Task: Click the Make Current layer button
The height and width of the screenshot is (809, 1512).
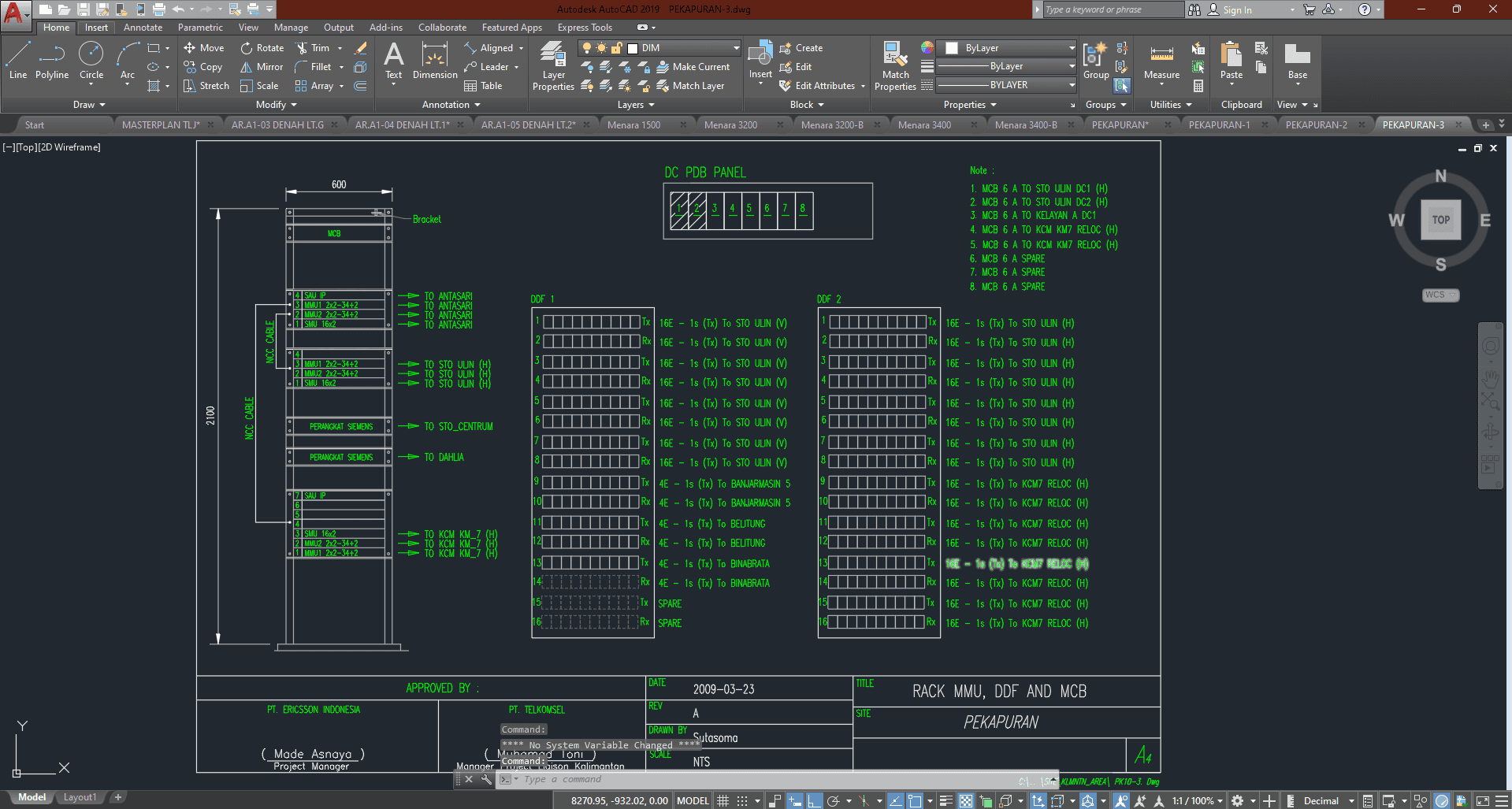Action: pyautogui.click(x=693, y=67)
